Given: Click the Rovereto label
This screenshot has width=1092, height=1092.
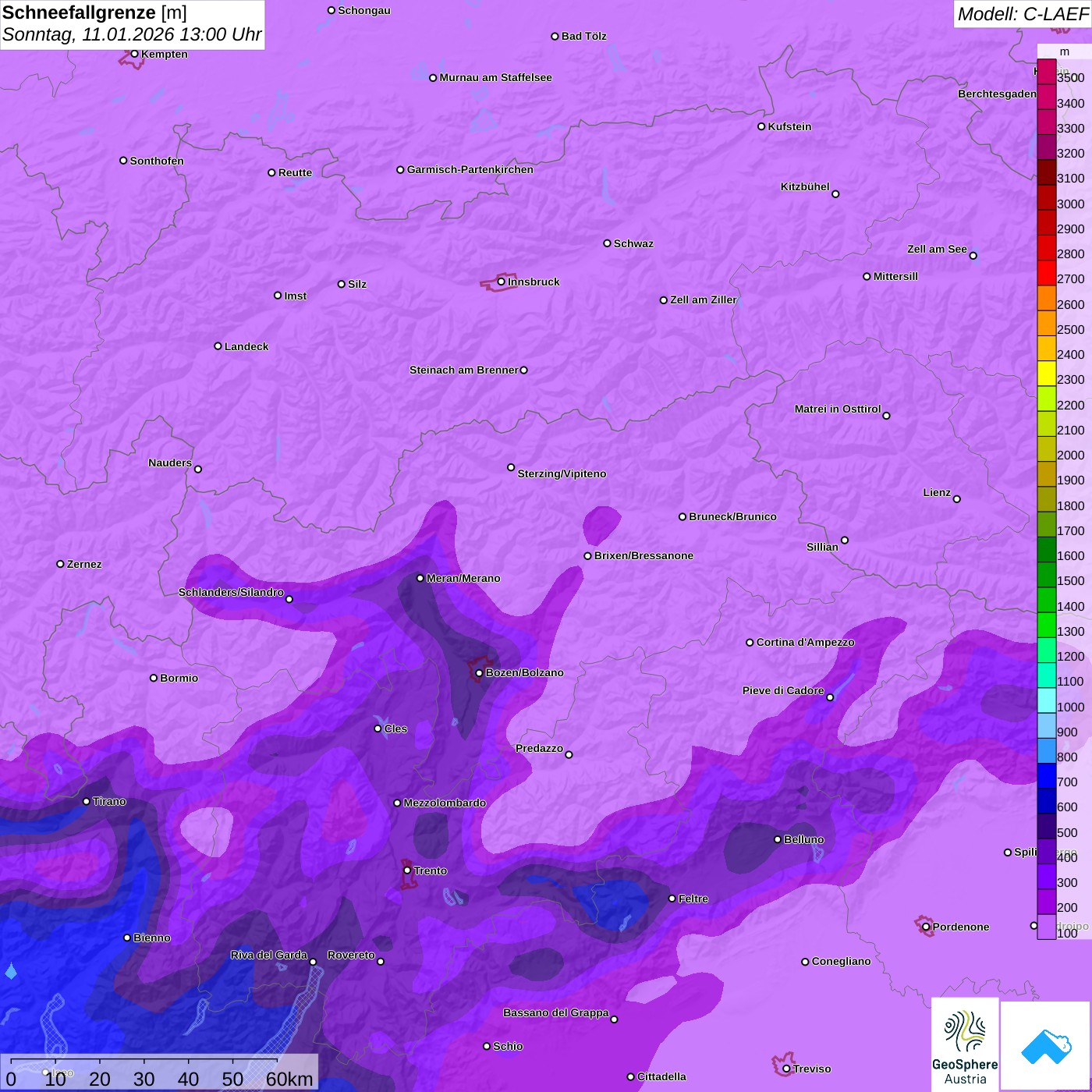Looking at the screenshot, I should (351, 955).
